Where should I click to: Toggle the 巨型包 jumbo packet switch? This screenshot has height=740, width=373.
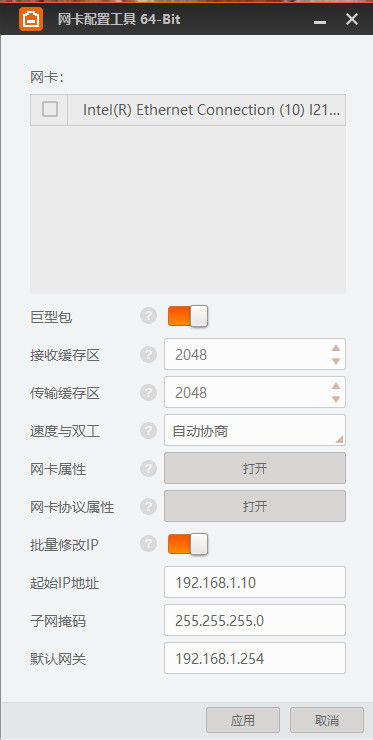point(188,316)
